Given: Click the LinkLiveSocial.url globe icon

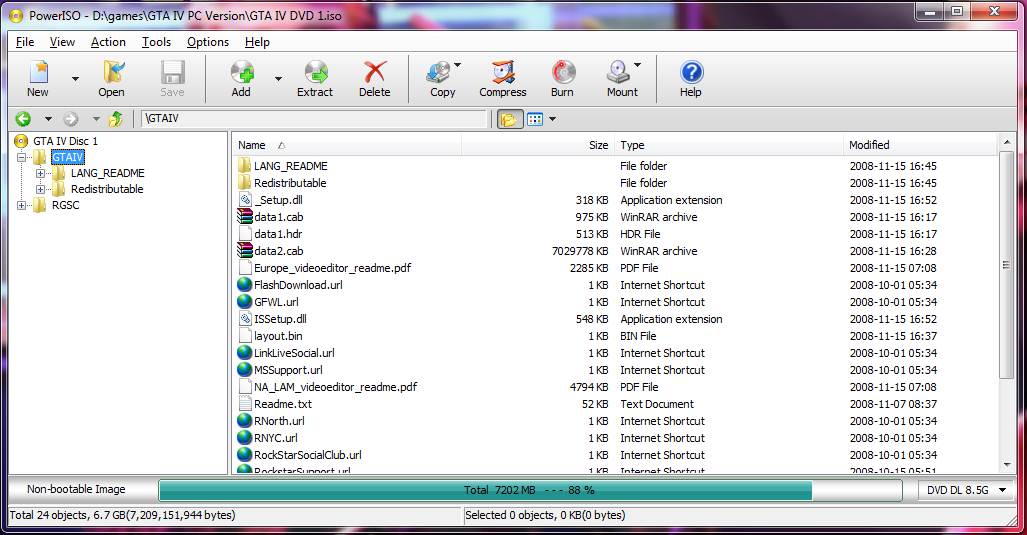Looking at the screenshot, I should click(244, 353).
